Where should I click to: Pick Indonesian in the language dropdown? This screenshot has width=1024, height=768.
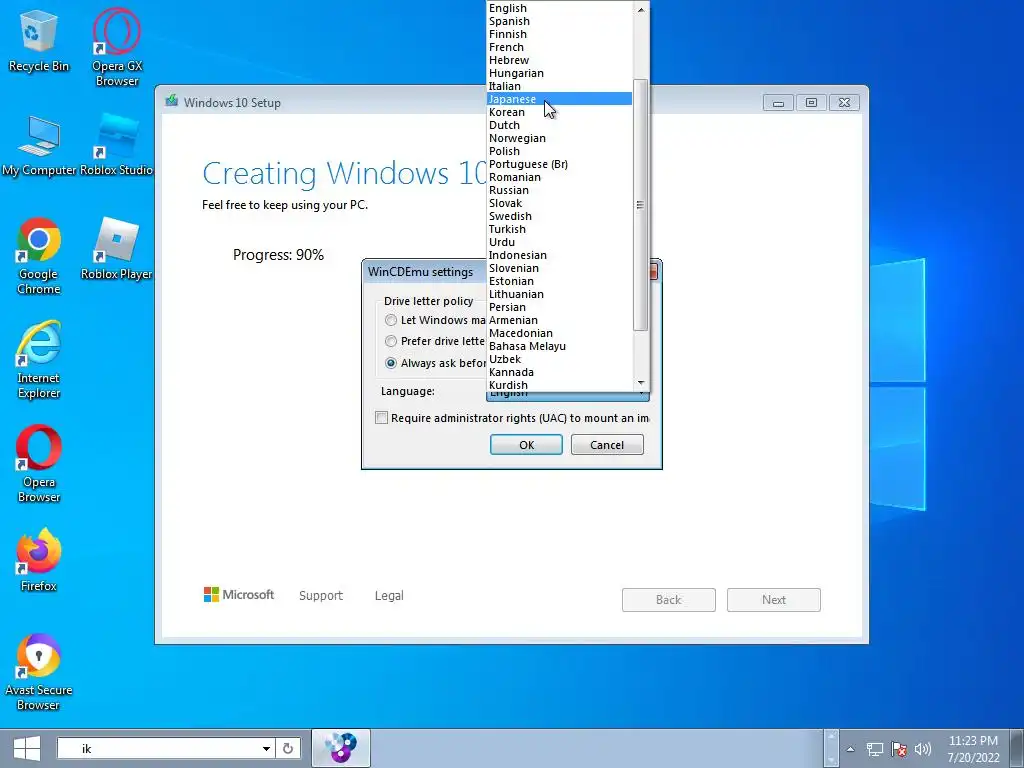point(559,255)
